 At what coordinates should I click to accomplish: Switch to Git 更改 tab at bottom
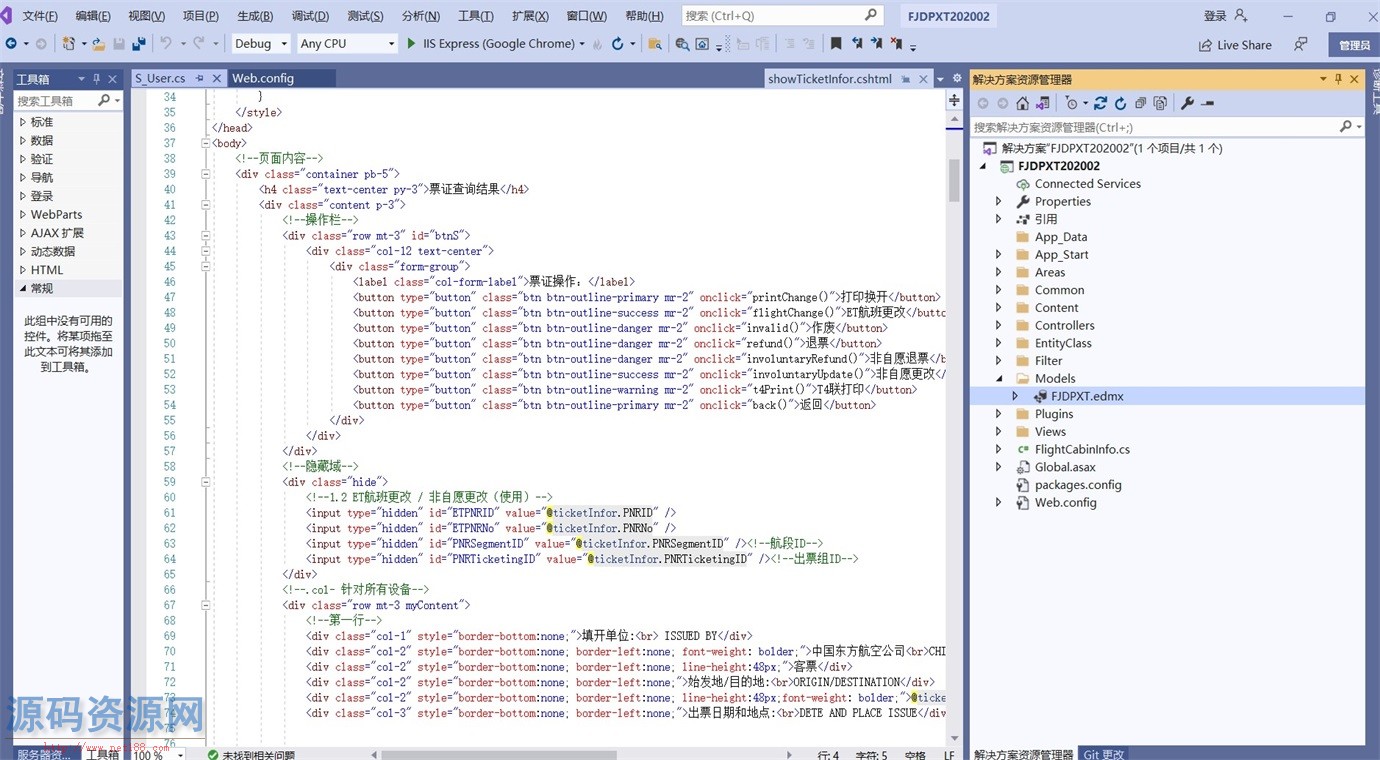tap(1104, 754)
